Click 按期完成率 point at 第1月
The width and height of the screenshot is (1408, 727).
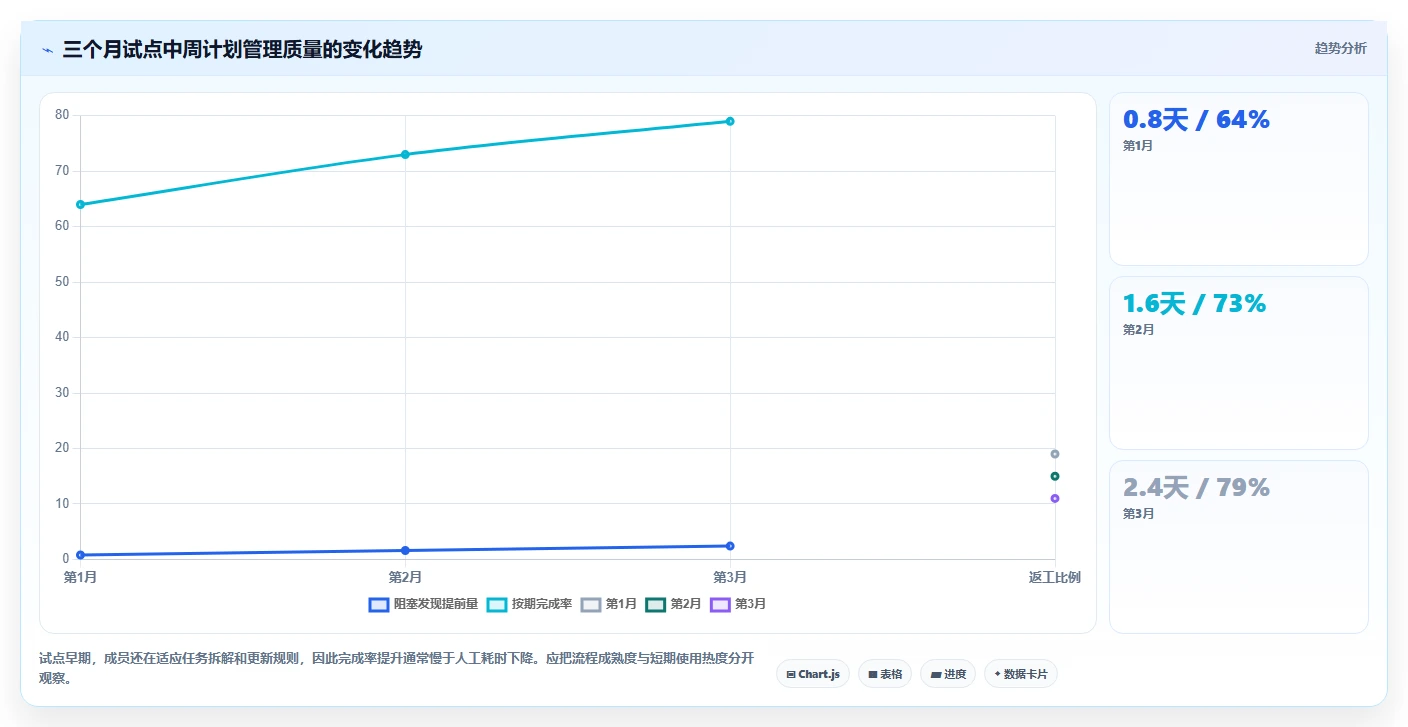point(80,204)
